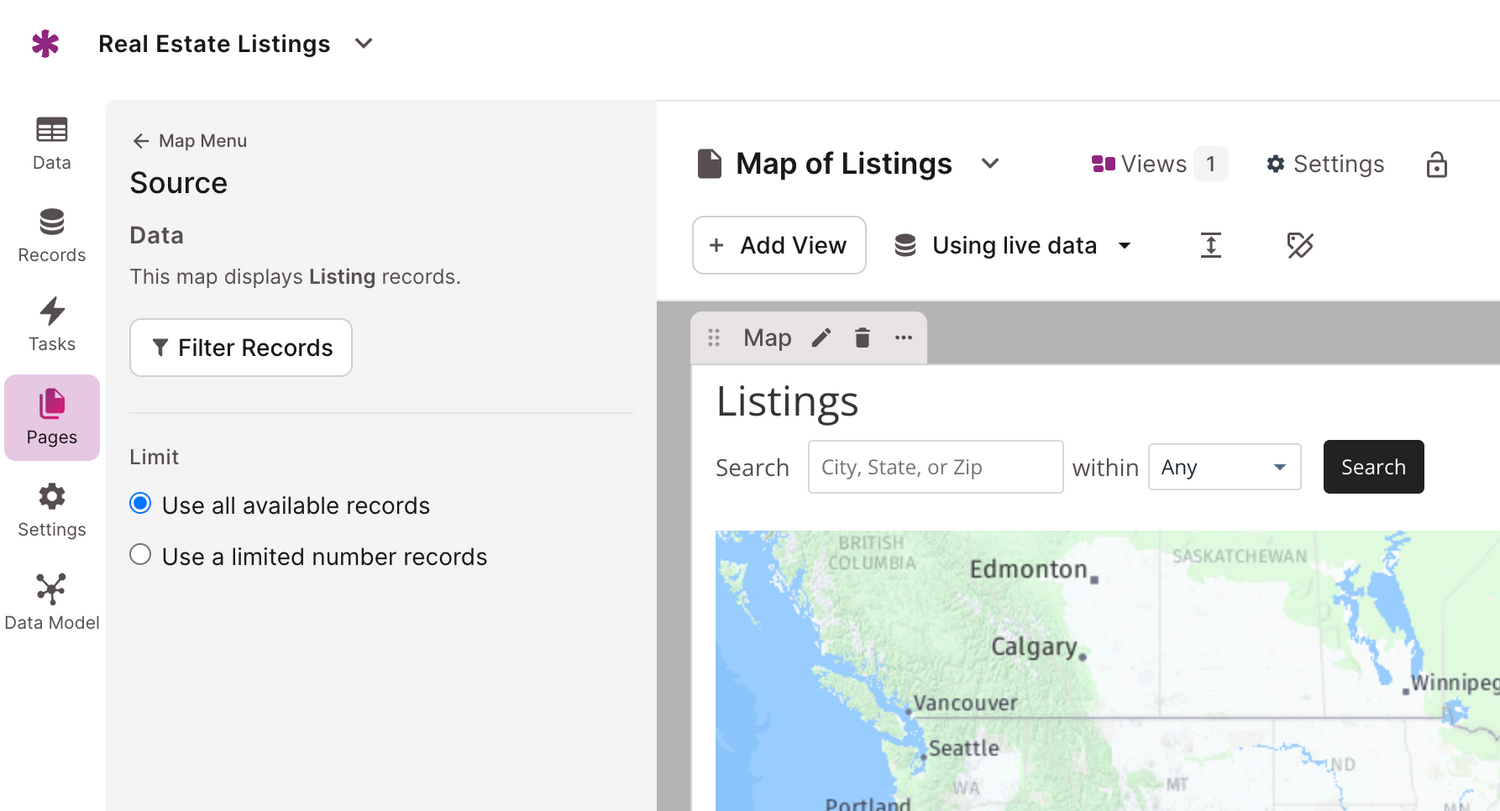Open the Data Model section
The image size is (1500, 811).
[x=52, y=602]
